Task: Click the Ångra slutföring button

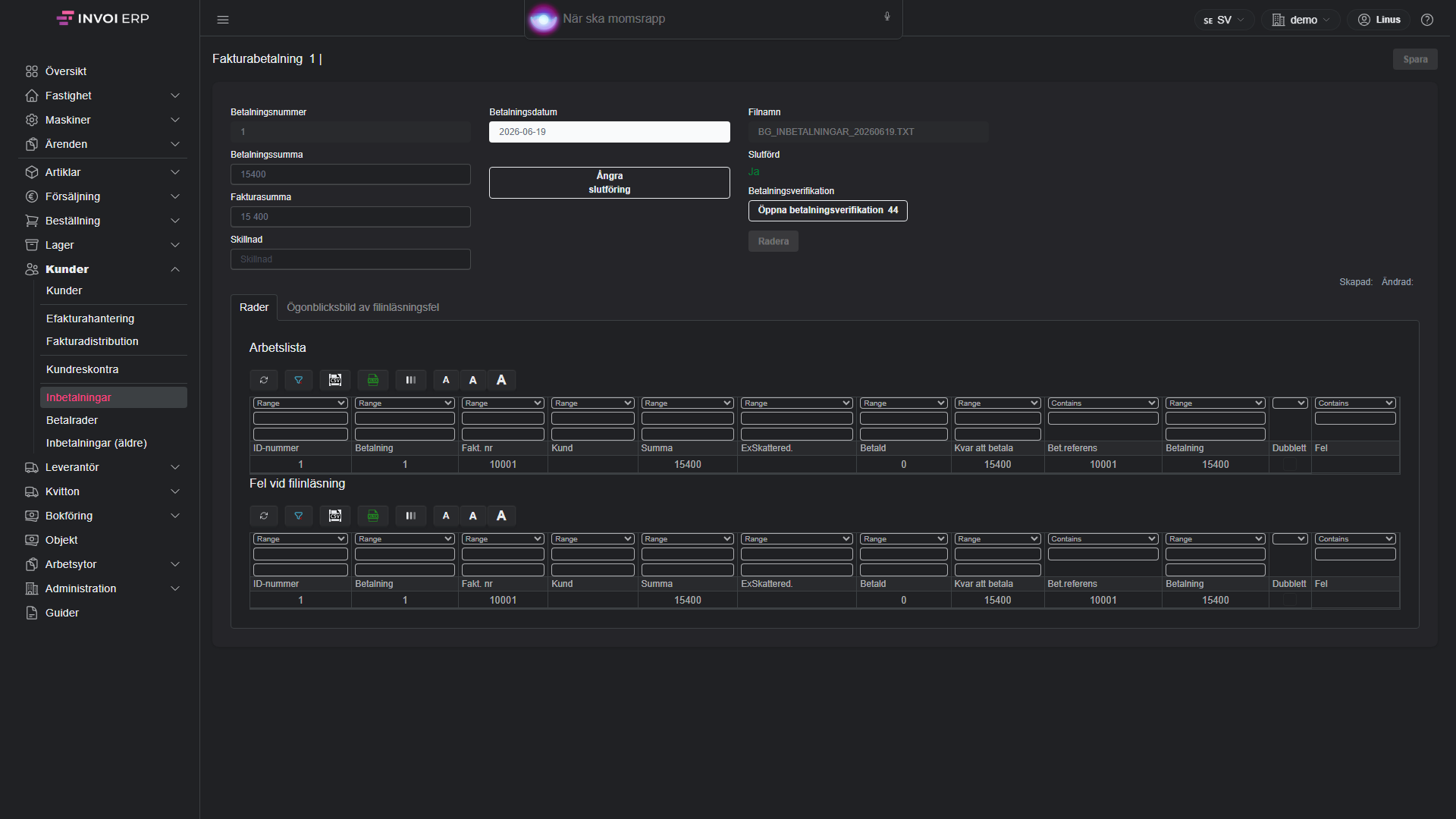Action: click(610, 183)
